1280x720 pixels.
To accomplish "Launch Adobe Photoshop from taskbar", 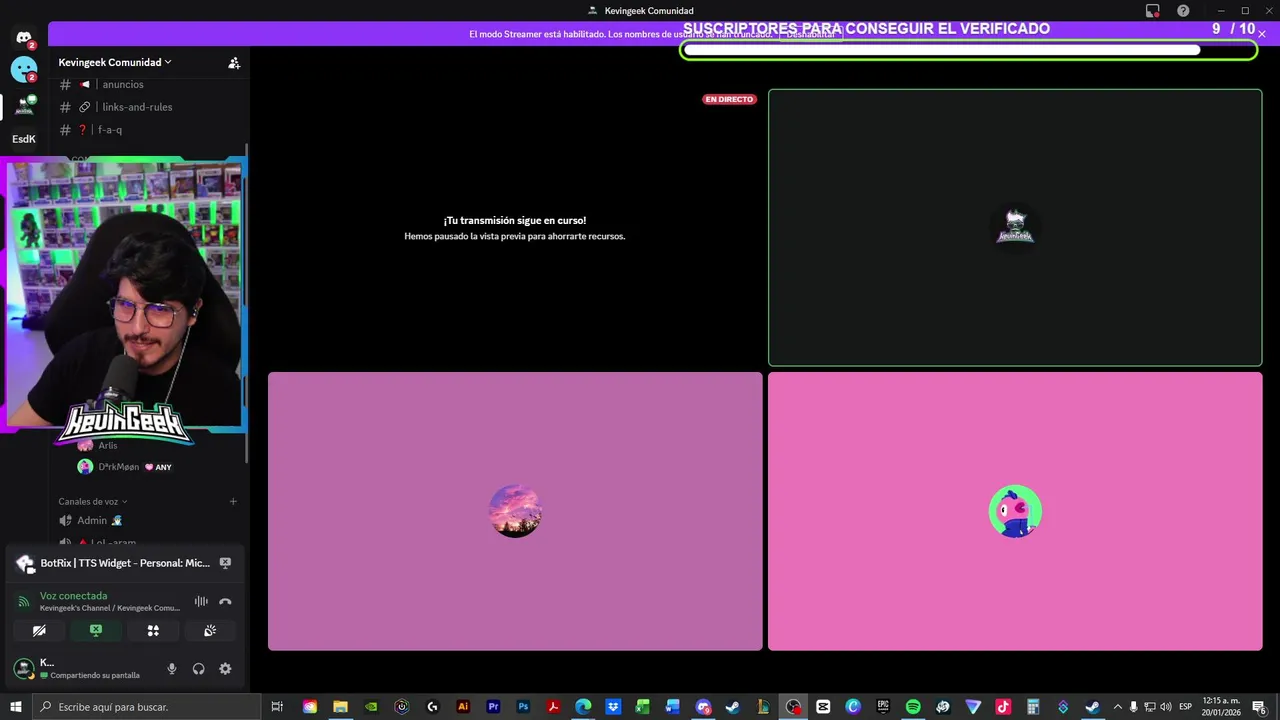I will pyautogui.click(x=523, y=707).
